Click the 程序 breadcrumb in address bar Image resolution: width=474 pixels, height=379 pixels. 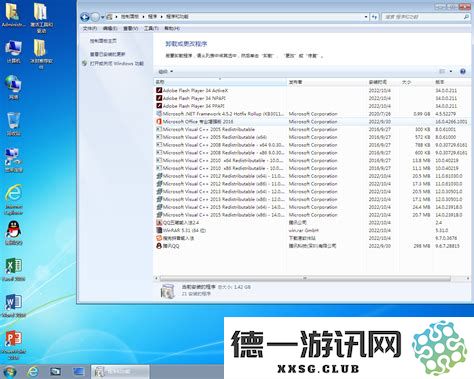(152, 17)
